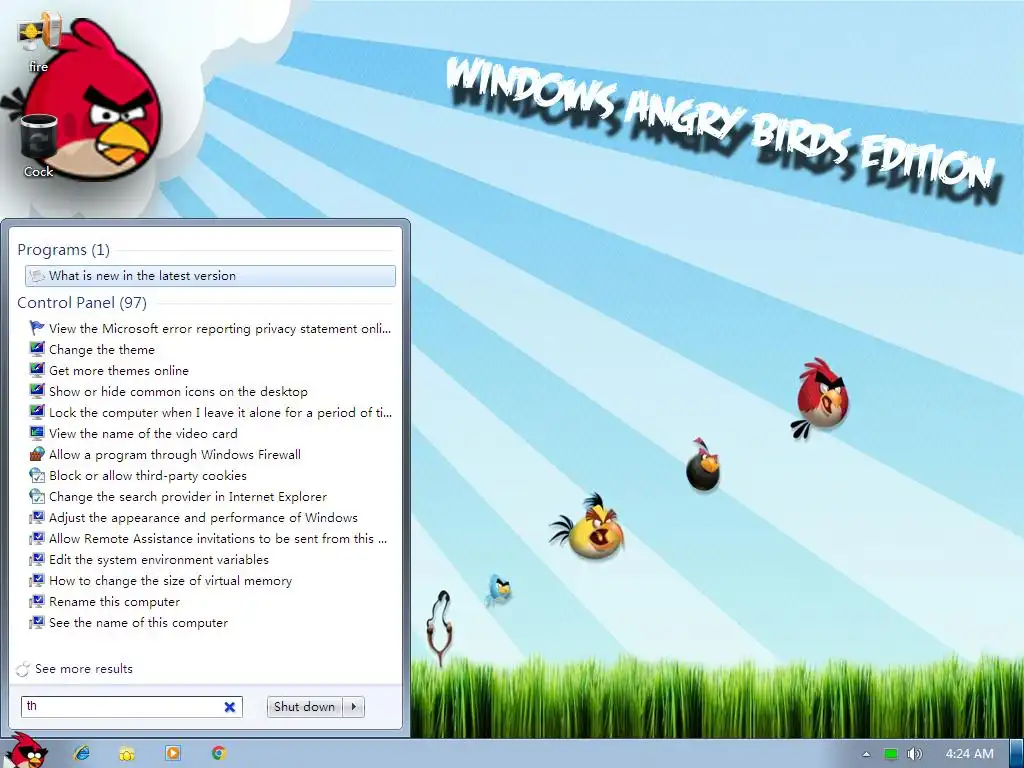Viewport: 1024px width, 768px height.
Task: Click the green network tray icon
Action: pyautogui.click(x=891, y=754)
